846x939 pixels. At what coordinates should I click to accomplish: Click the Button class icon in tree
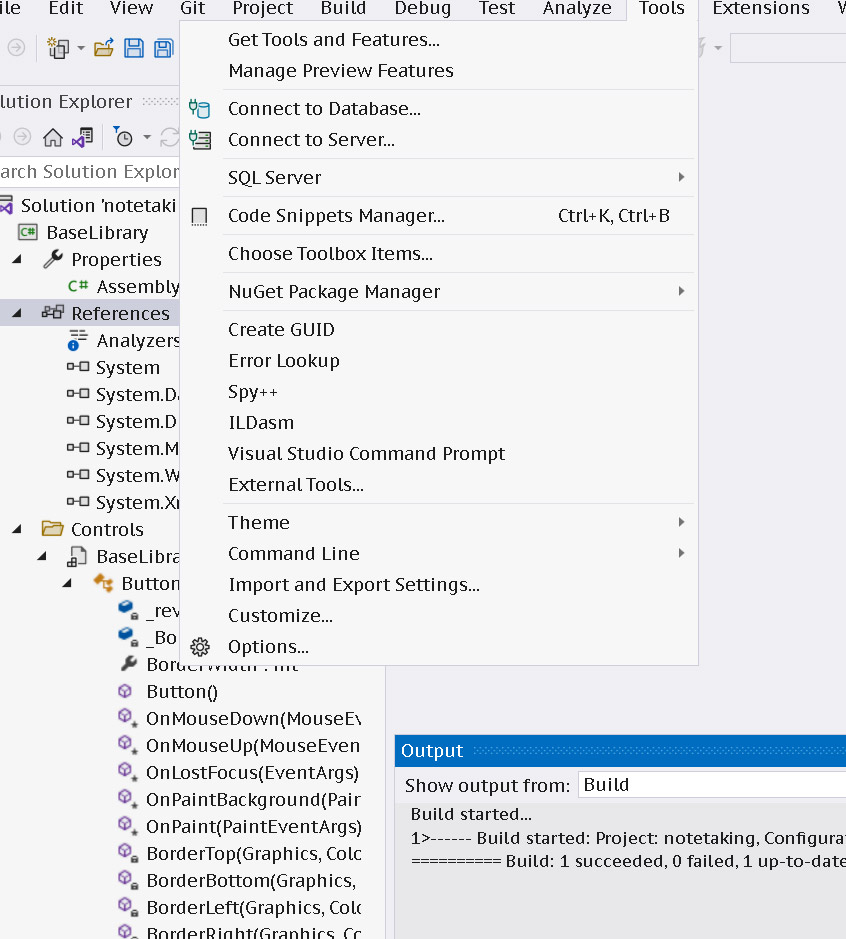[x=104, y=583]
